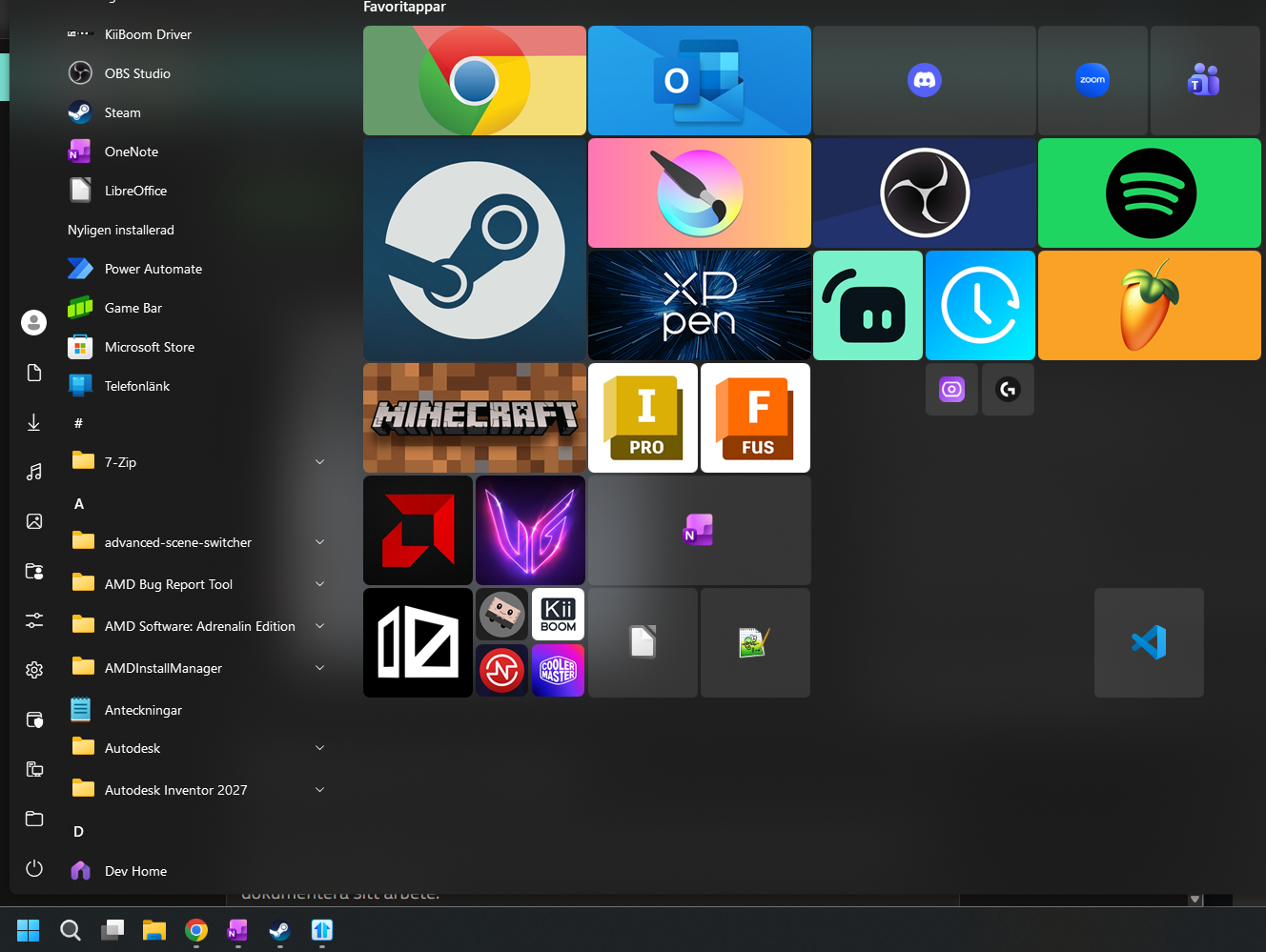Open the Music folder shortcut
Screen dimensions: 1266x952
(34, 472)
